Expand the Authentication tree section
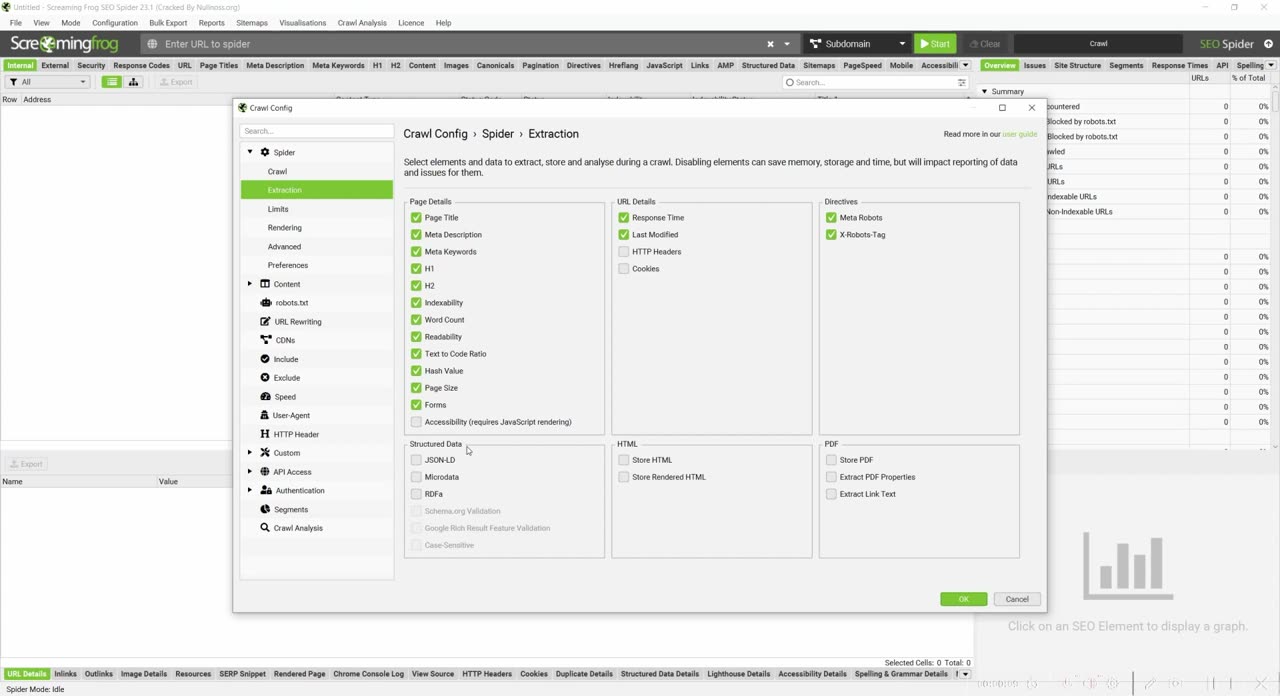The height and width of the screenshot is (696, 1280). 250,490
